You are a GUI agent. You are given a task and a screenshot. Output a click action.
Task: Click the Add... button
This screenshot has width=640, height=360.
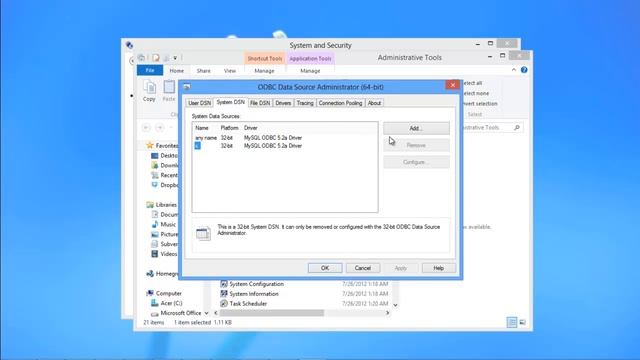click(416, 128)
